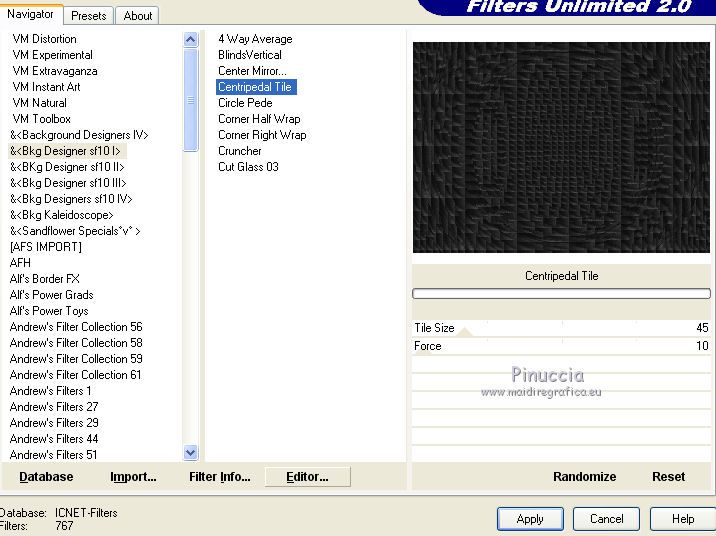This screenshot has height=536, width=716.
Task: Click the category list scrollbar thumb
Action: pyautogui.click(x=190, y=100)
